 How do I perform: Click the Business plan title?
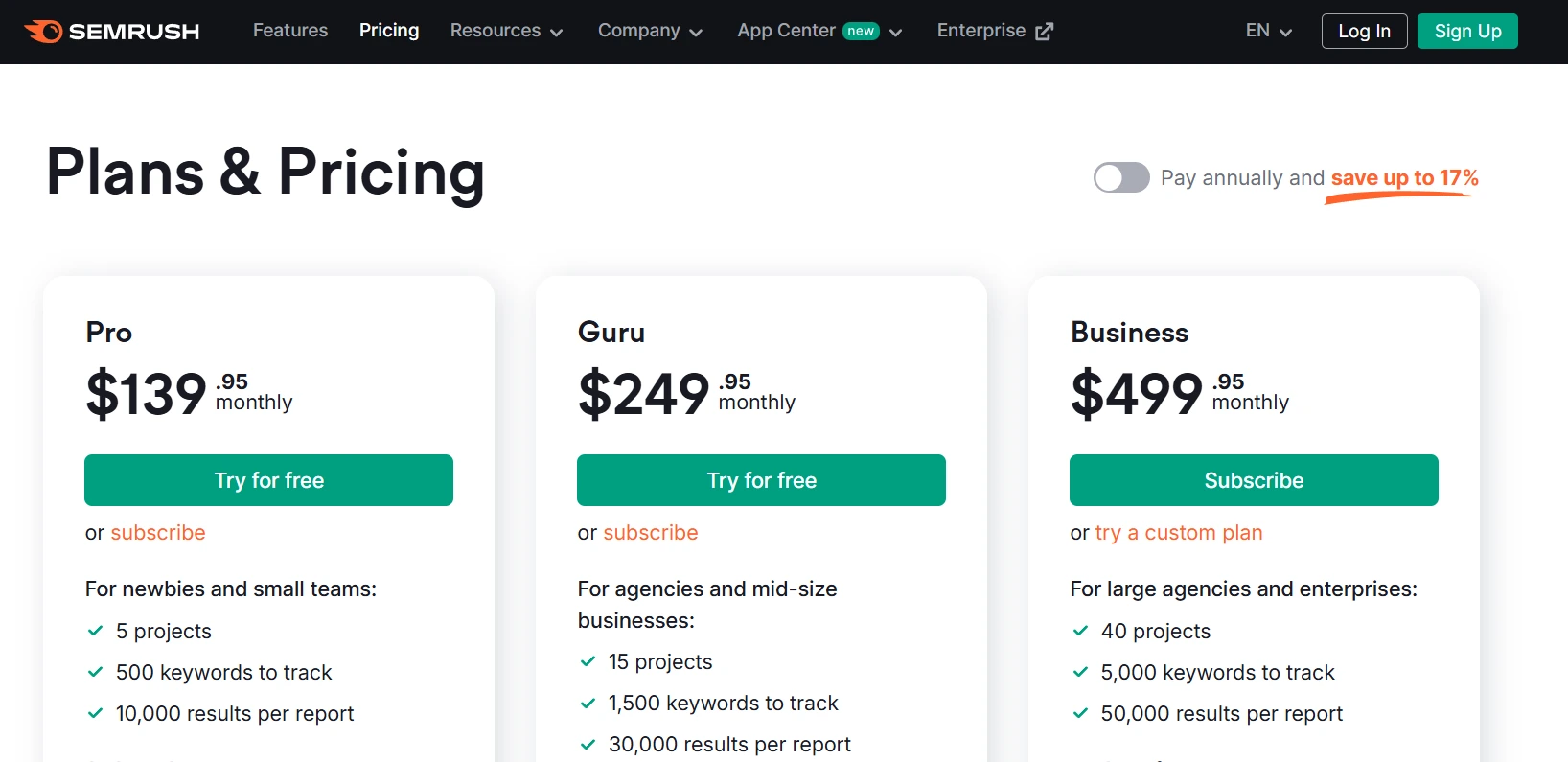coord(1129,333)
